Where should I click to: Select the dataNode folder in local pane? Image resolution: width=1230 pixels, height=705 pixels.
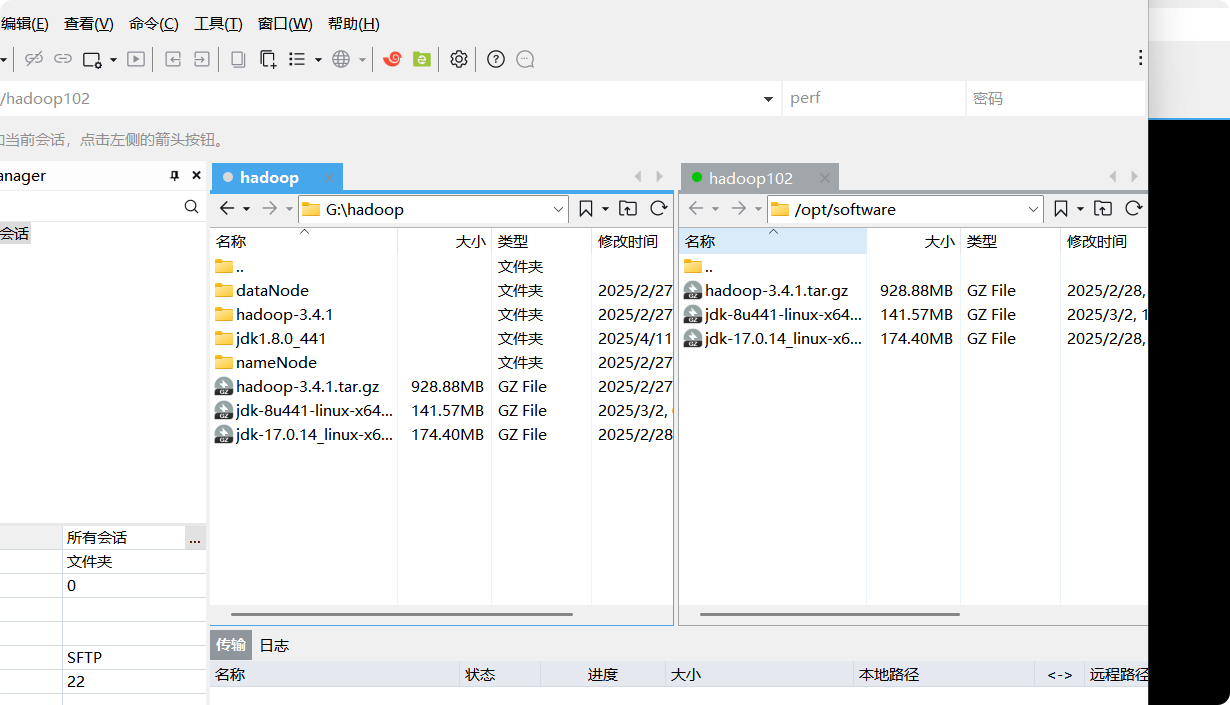(x=272, y=290)
